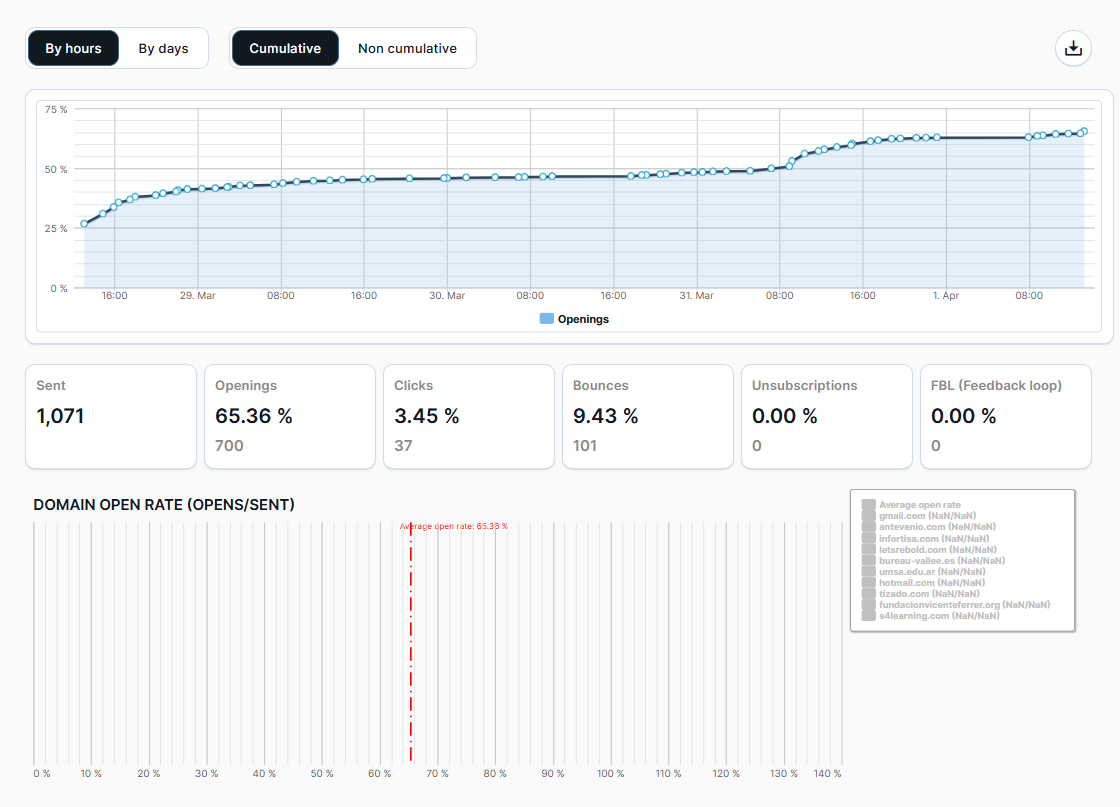Toggle the hotmail.com legend swatch
Image resolution: width=1120 pixels, height=807 pixels.
(868, 582)
